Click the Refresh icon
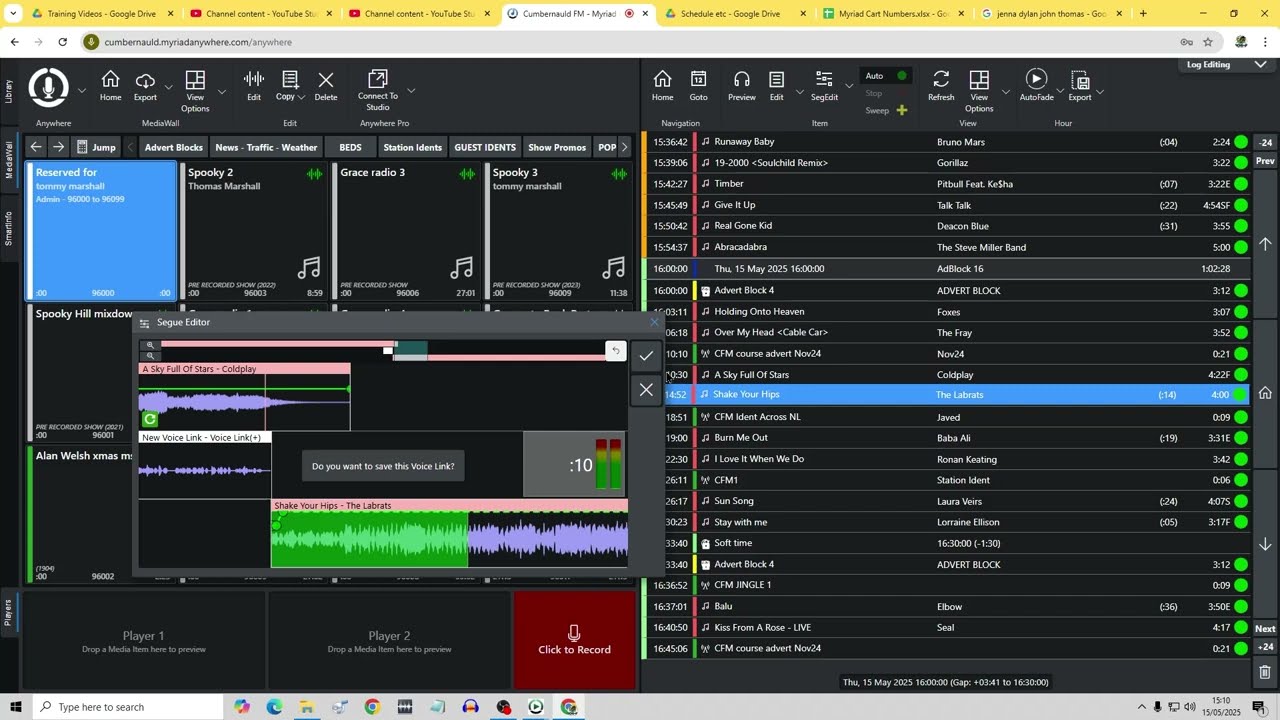This screenshot has width=1280, height=720. tap(941, 80)
